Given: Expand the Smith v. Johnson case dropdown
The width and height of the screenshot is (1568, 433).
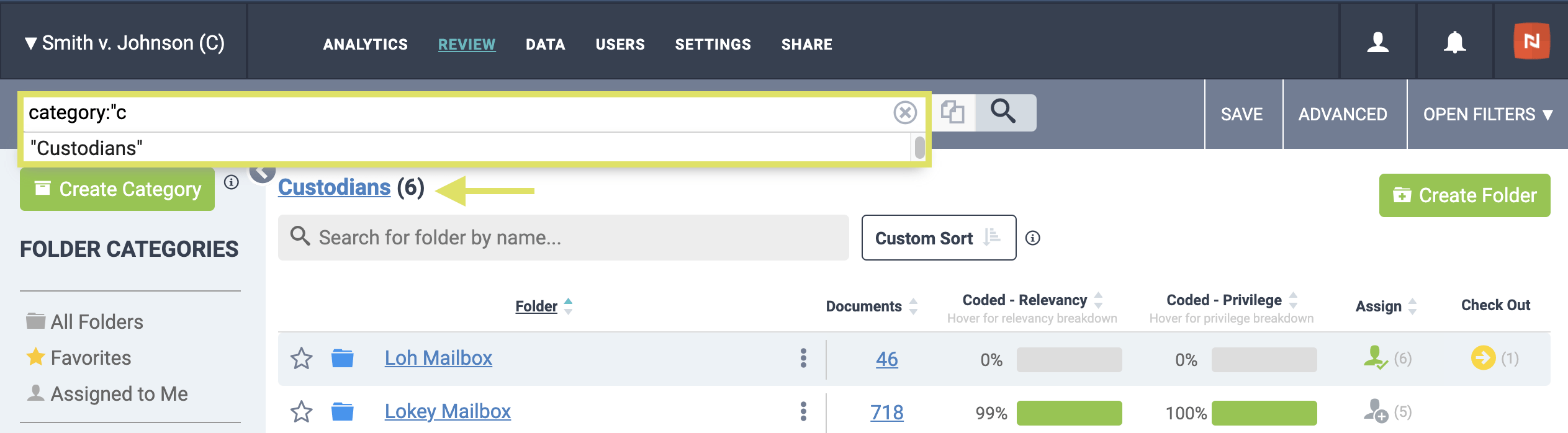Looking at the screenshot, I should (124, 43).
